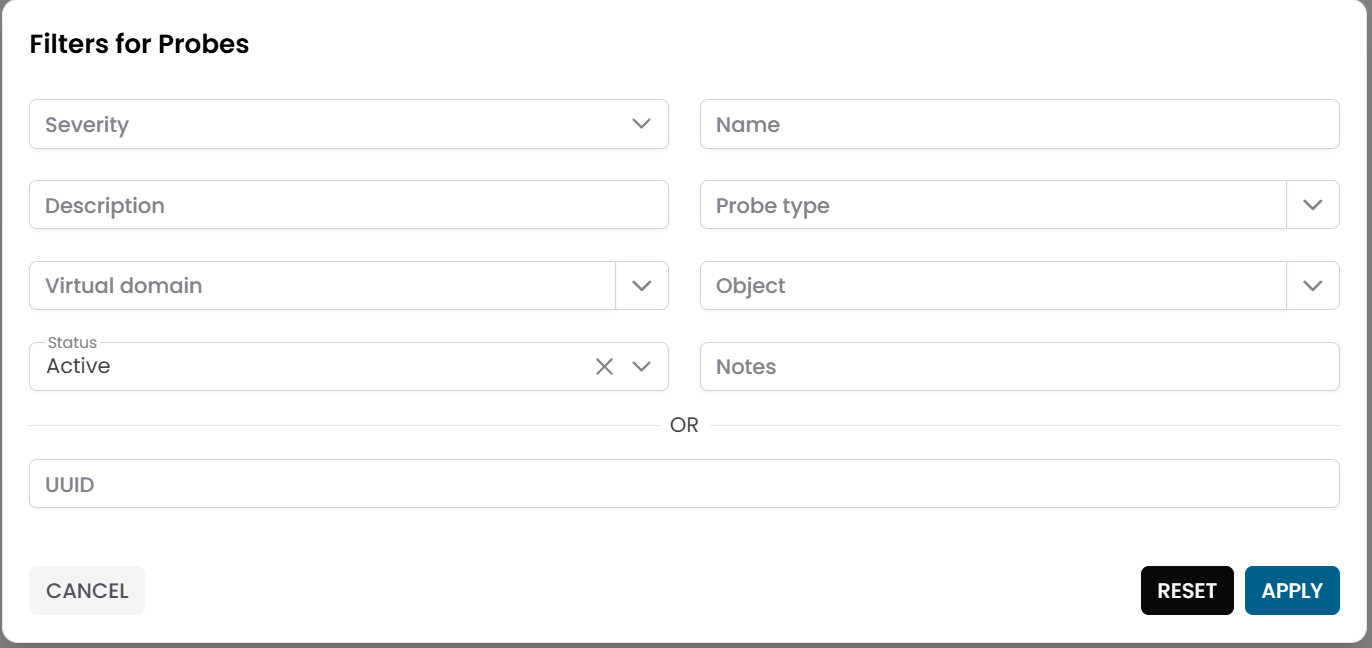Viewport: 1372px width, 648px height.
Task: Focus the Description text field
Action: point(348,205)
